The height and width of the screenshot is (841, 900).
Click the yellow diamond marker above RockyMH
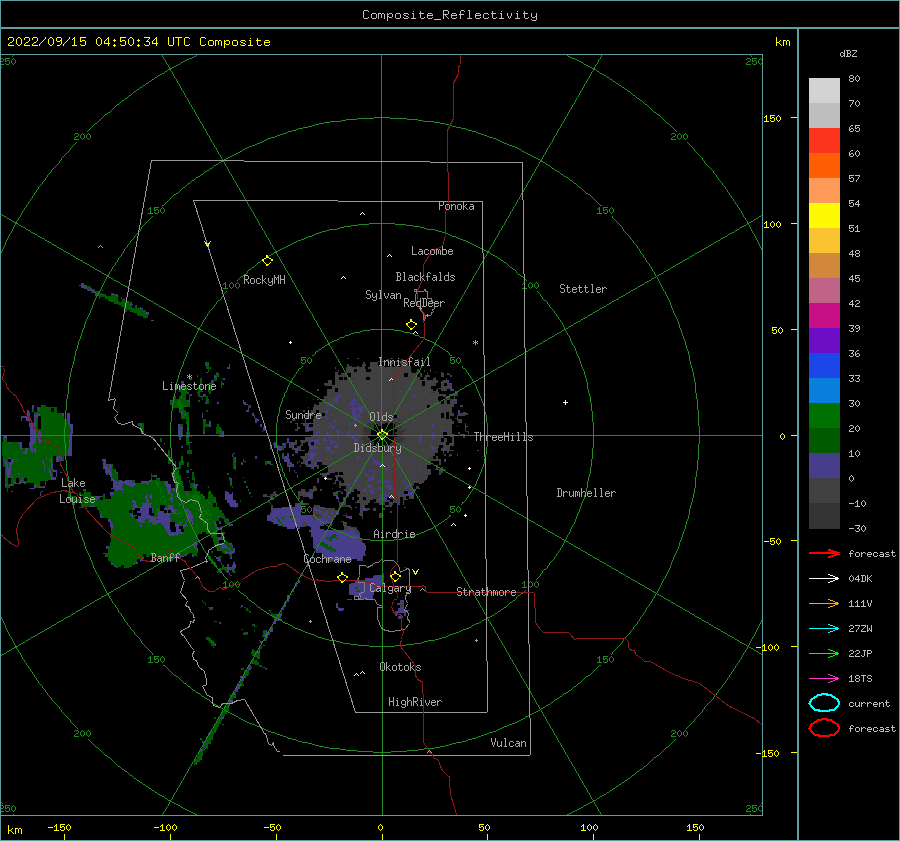(267, 261)
